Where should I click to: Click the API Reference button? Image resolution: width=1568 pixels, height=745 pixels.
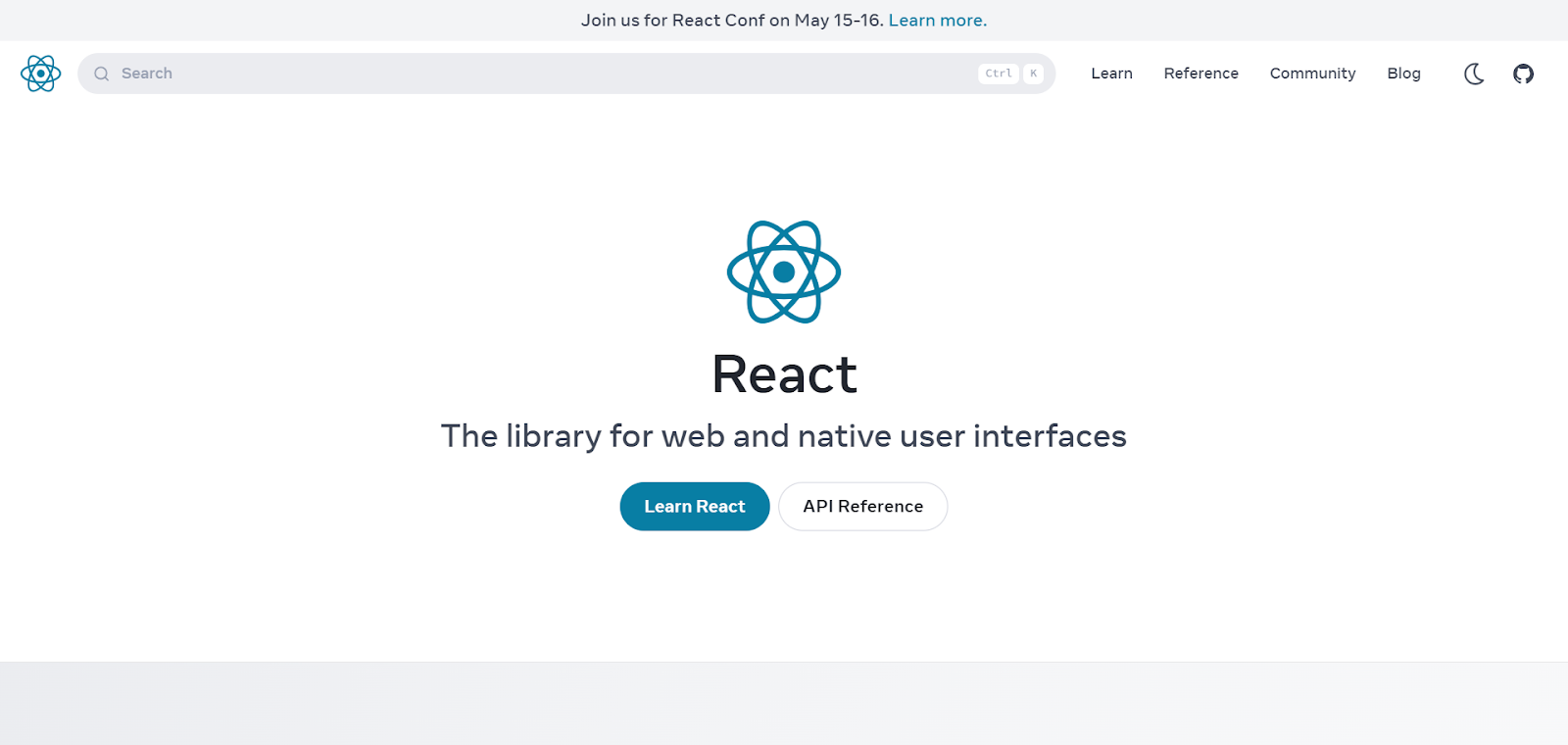pyautogui.click(x=863, y=506)
